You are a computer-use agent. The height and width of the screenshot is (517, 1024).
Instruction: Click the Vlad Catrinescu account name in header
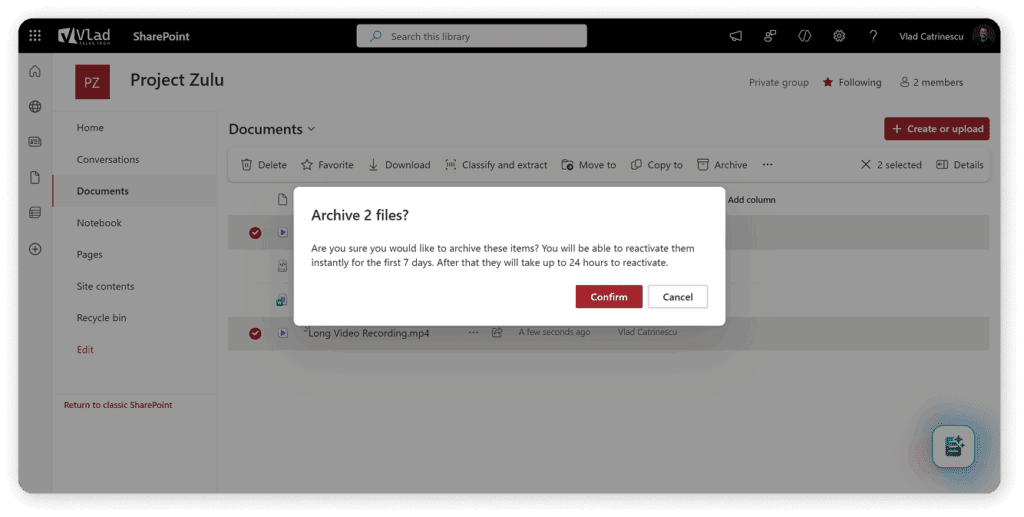point(931,37)
